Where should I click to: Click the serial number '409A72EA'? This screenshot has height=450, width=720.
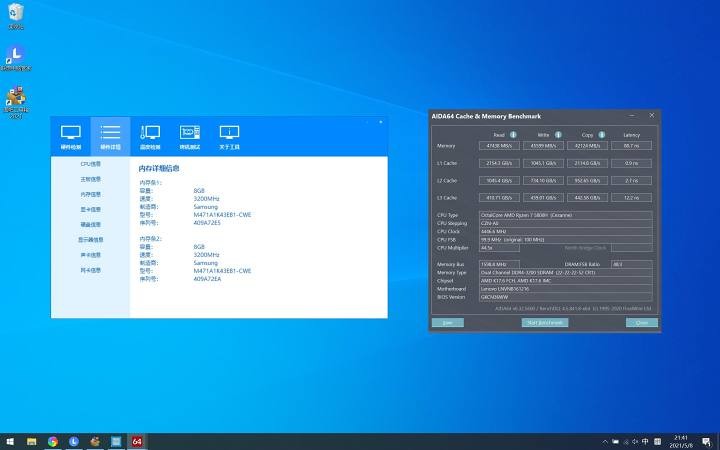click(207, 279)
